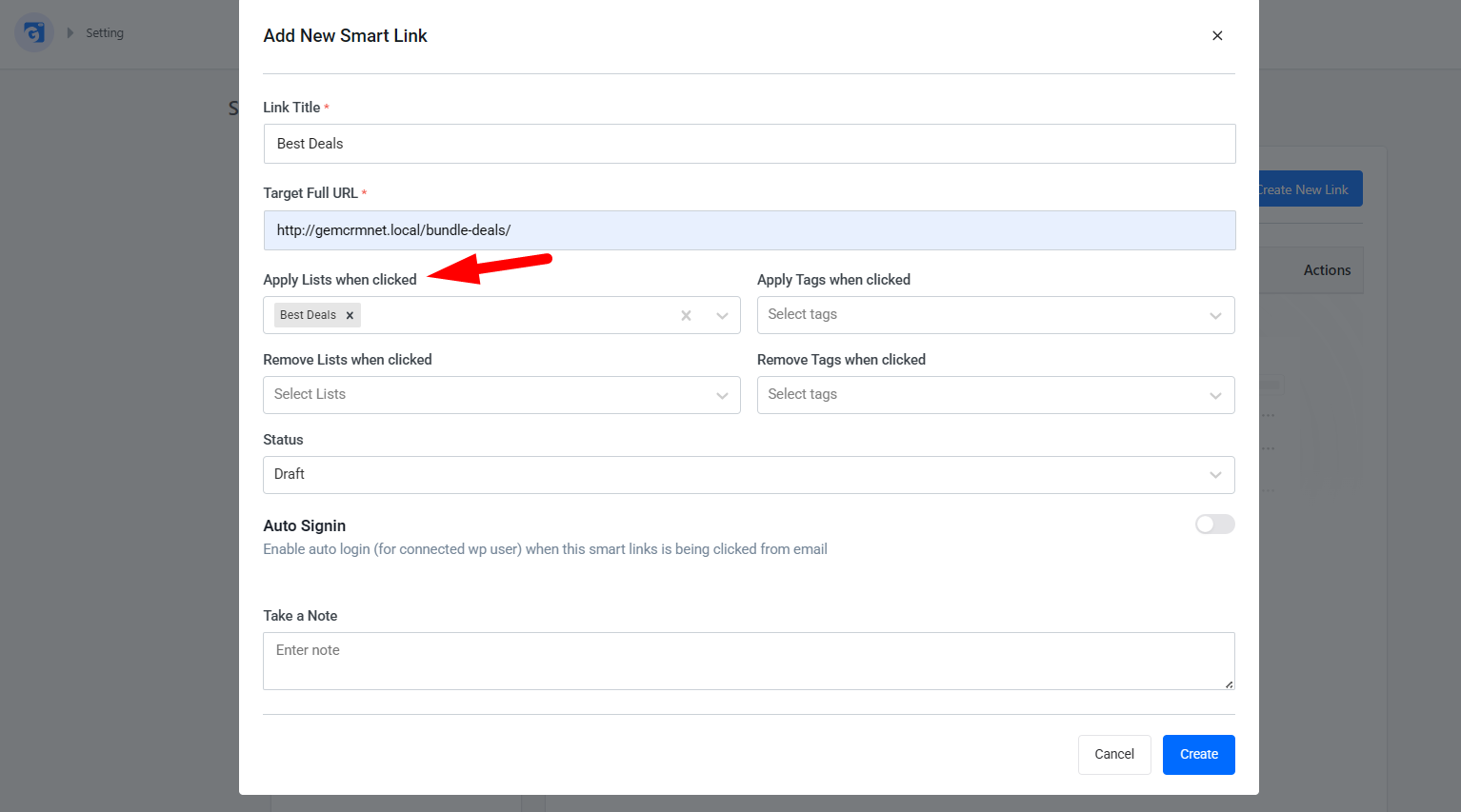Remove the Best Deals list chip
Screen dimensions: 1461x812
(x=350, y=315)
